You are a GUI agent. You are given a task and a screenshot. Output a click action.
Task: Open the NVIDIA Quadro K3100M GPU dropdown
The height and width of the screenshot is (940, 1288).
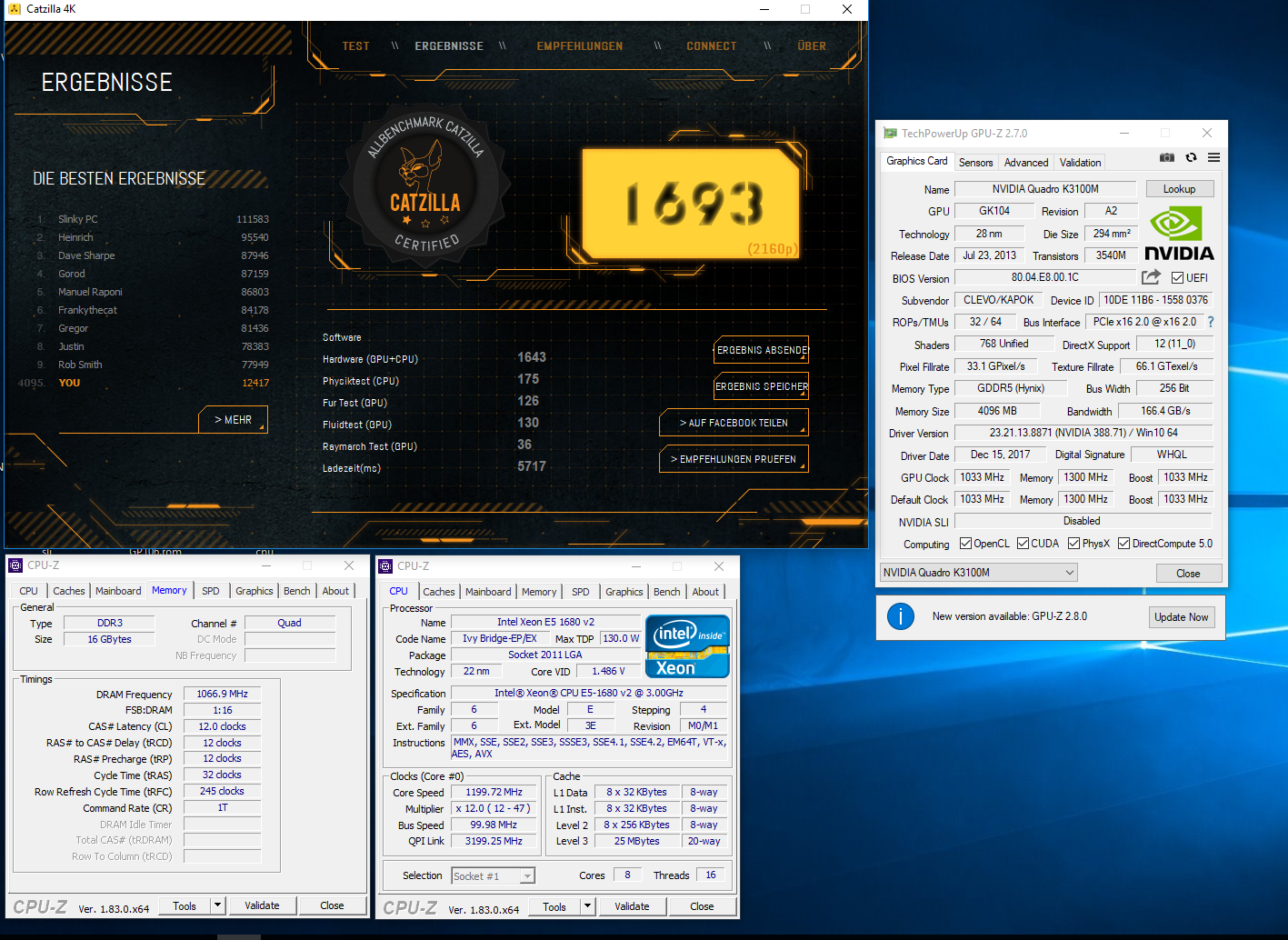[978, 573]
